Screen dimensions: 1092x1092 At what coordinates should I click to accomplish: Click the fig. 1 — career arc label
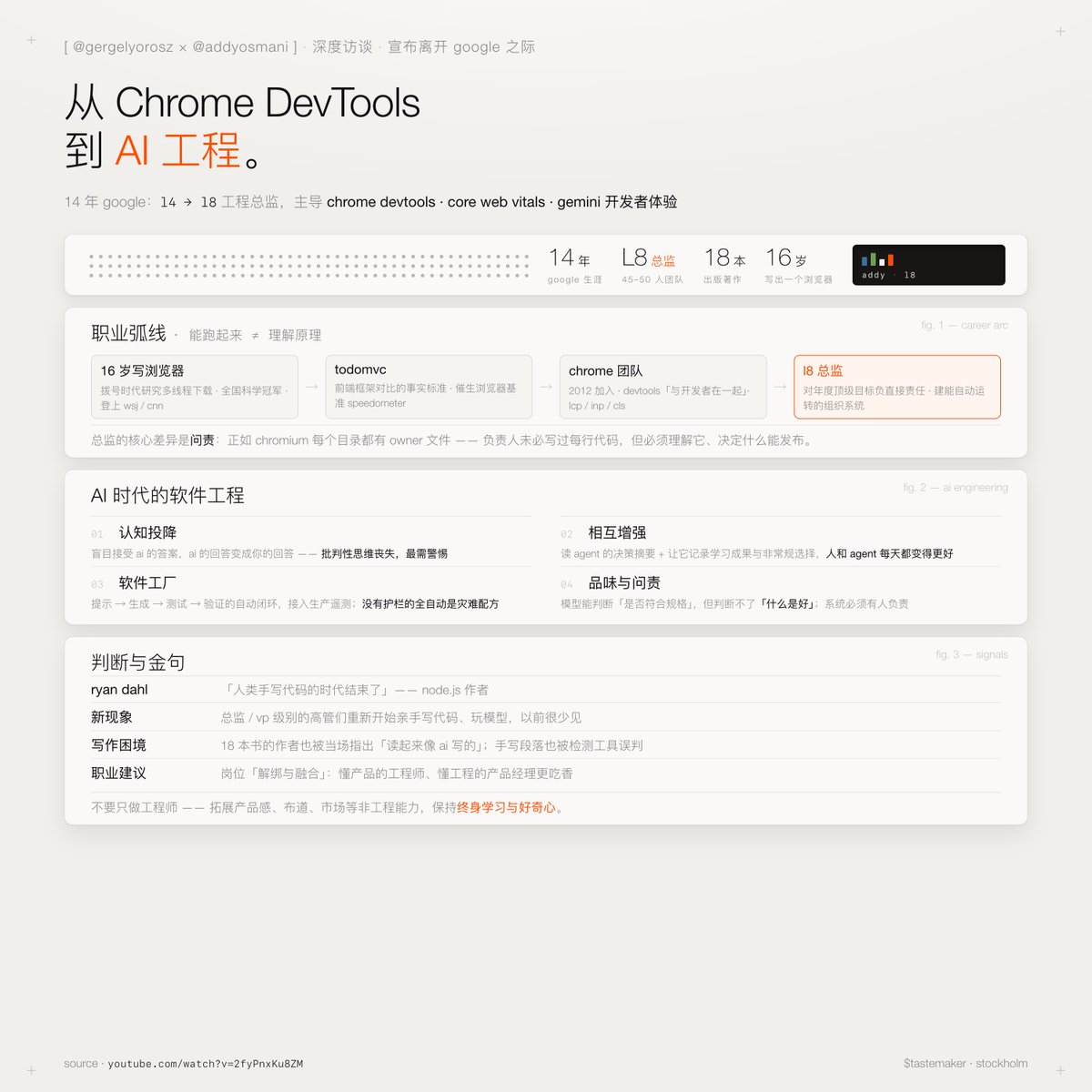point(964,325)
